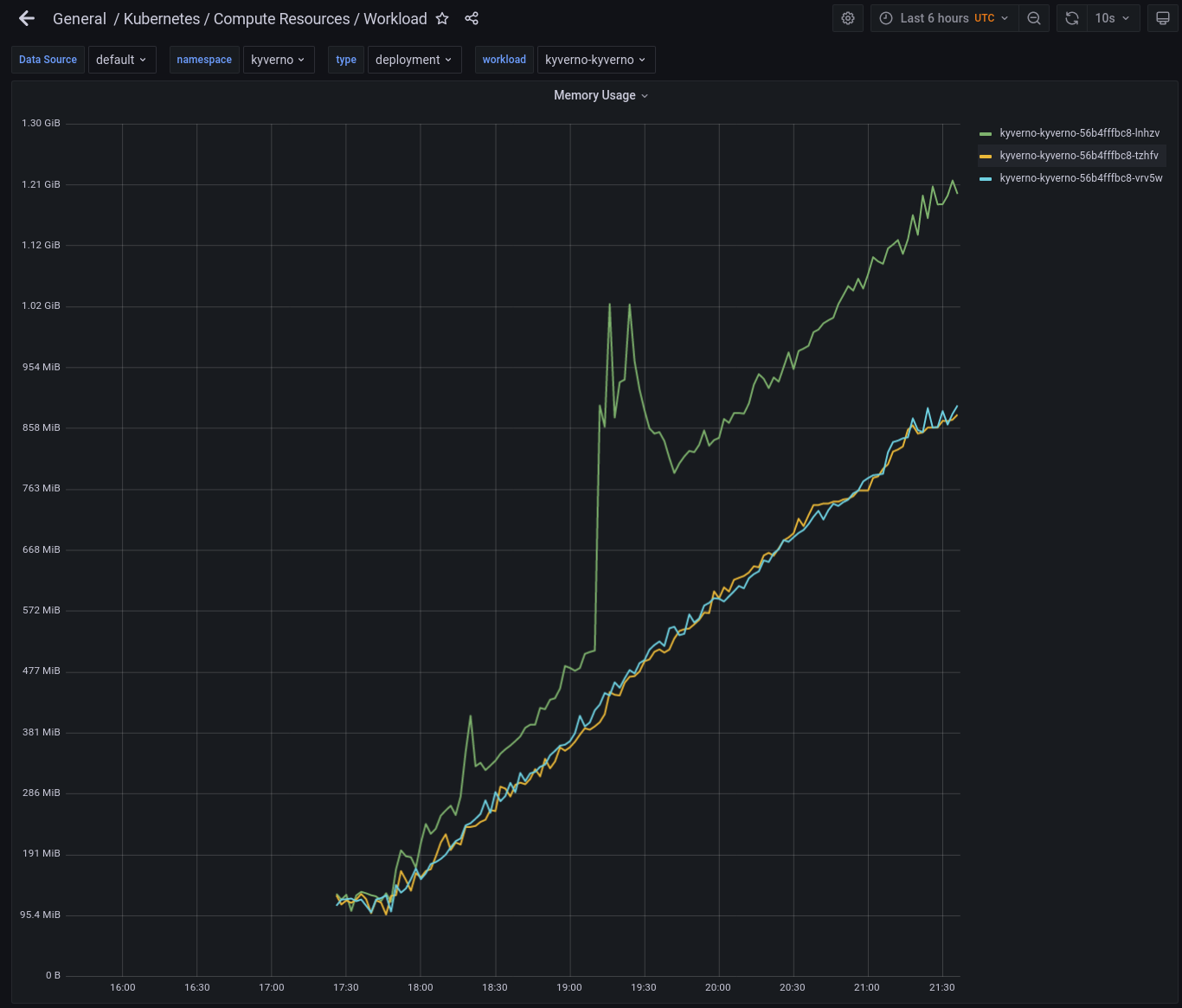Change color of tzhfv yellow series swatch
This screenshot has width=1182, height=1008.
986,157
